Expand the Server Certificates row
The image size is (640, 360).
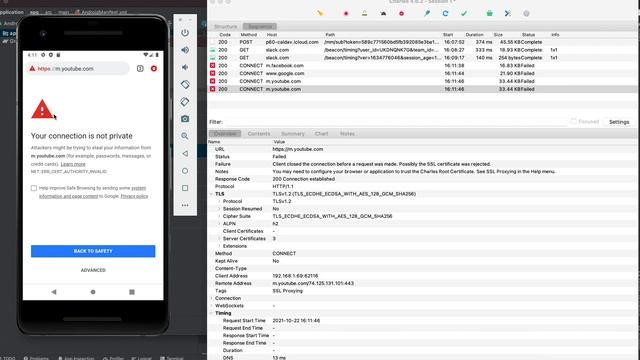tap(219, 238)
